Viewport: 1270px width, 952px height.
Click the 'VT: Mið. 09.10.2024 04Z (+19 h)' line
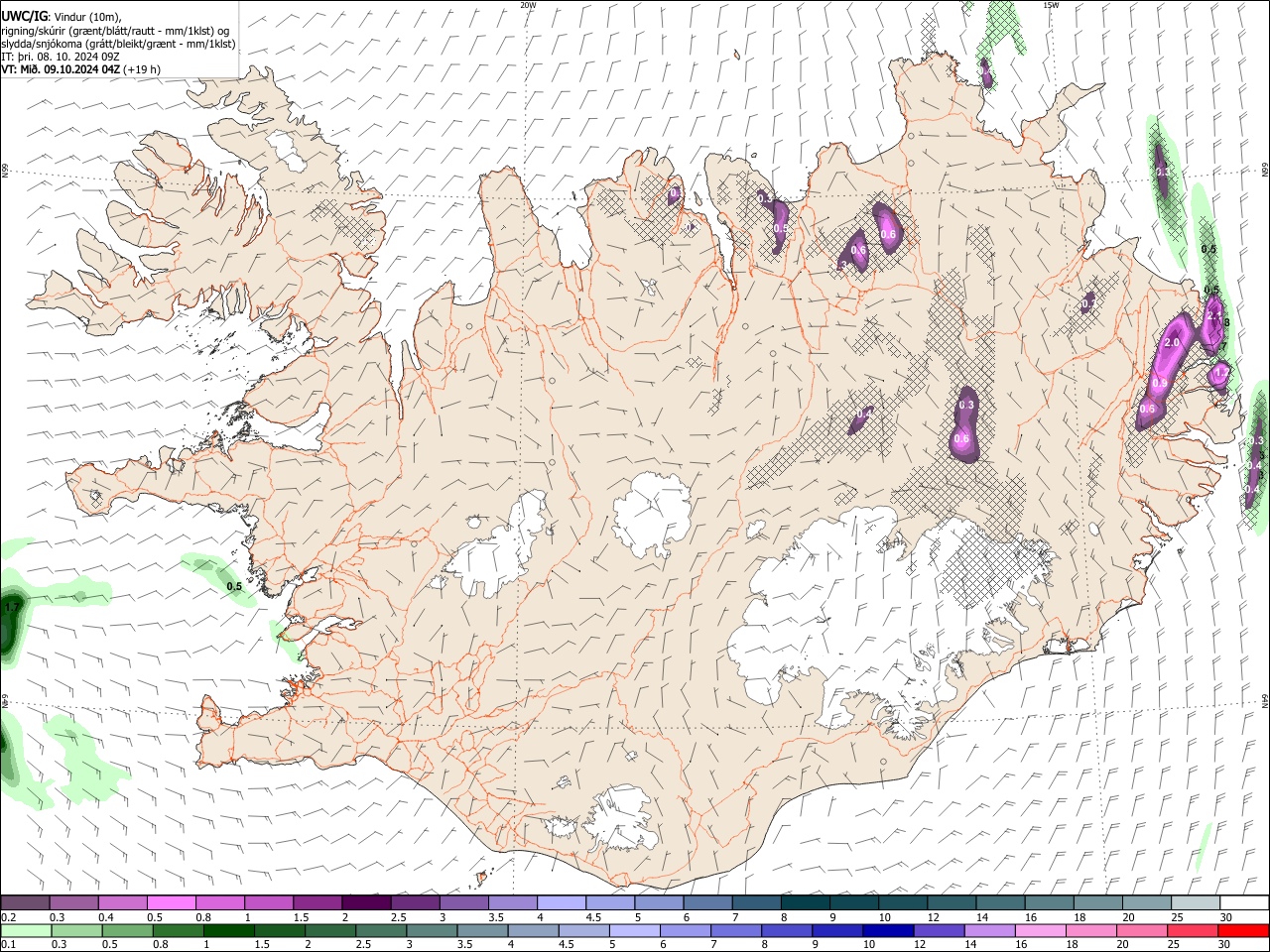click(80, 69)
